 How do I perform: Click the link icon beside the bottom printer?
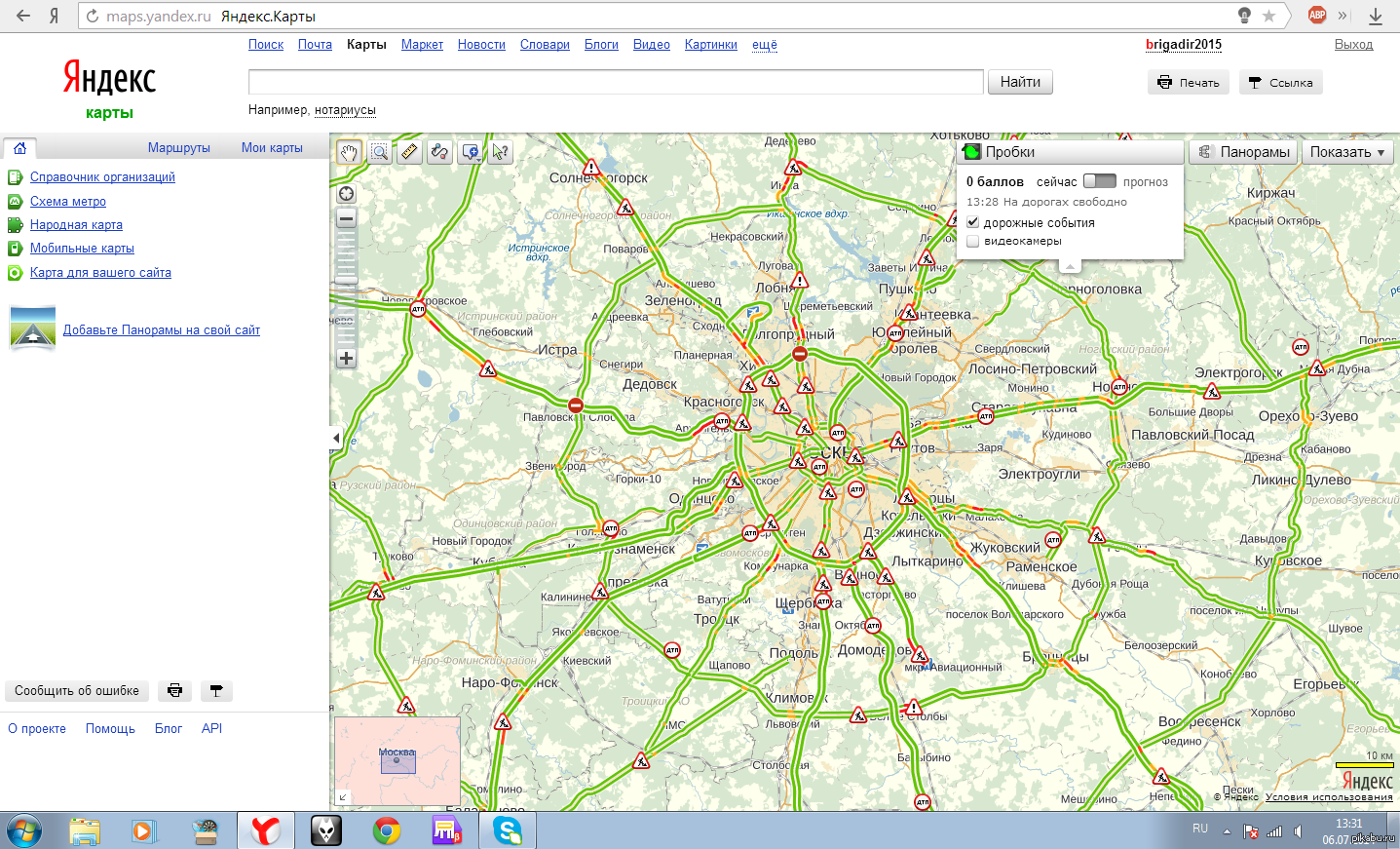point(216,691)
